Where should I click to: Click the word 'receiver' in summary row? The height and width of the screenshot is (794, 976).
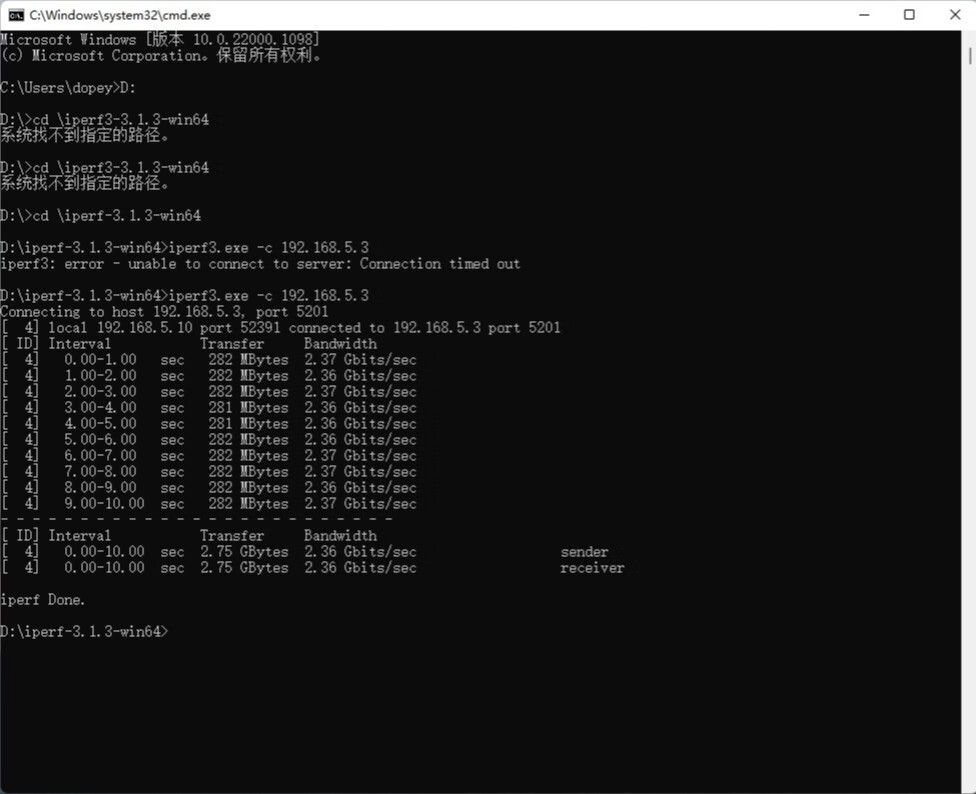point(592,568)
